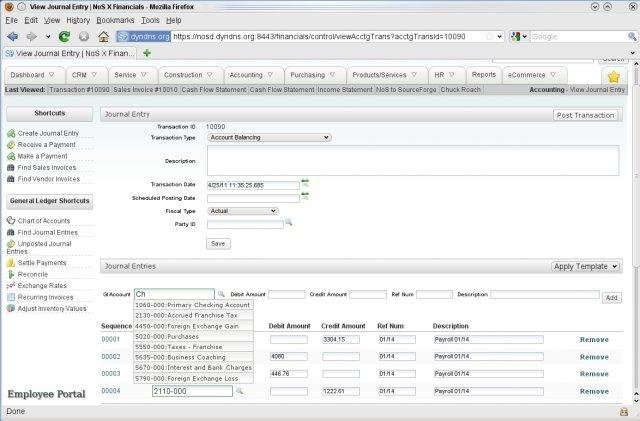Viewport: 640px width, 421px height.
Task: Select '1060-000: Primary Checking Account' suggestion
Action: (192, 305)
